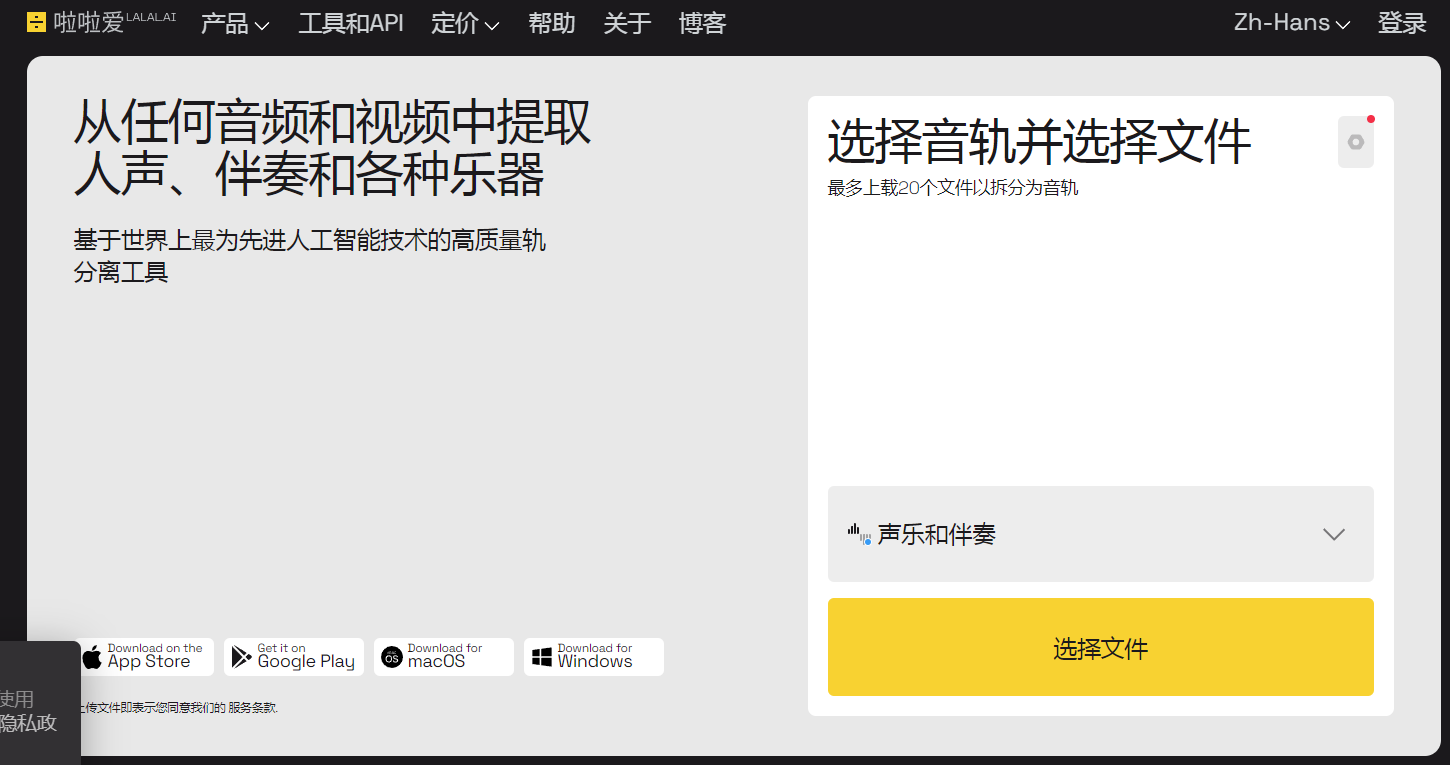Viewport: 1450px width, 765px height.
Task: Click the Google Play triangle icon
Action: (x=241, y=657)
